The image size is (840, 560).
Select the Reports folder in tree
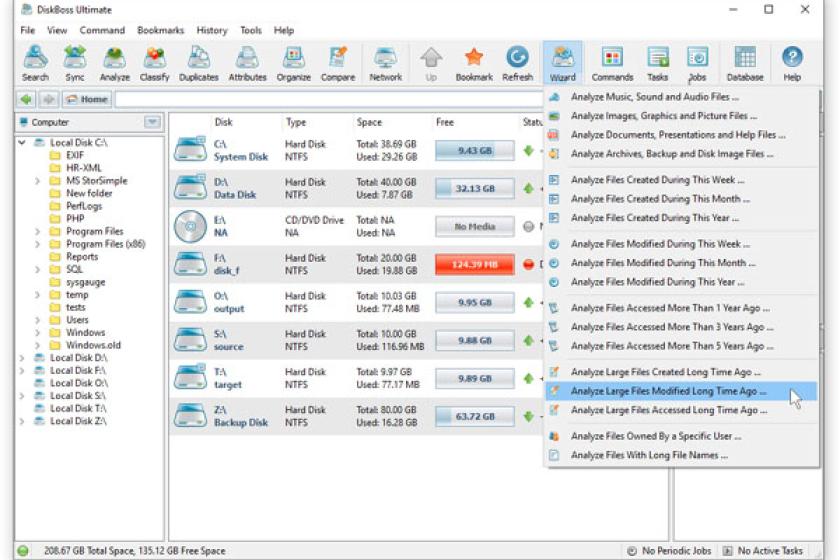pyautogui.click(x=82, y=257)
